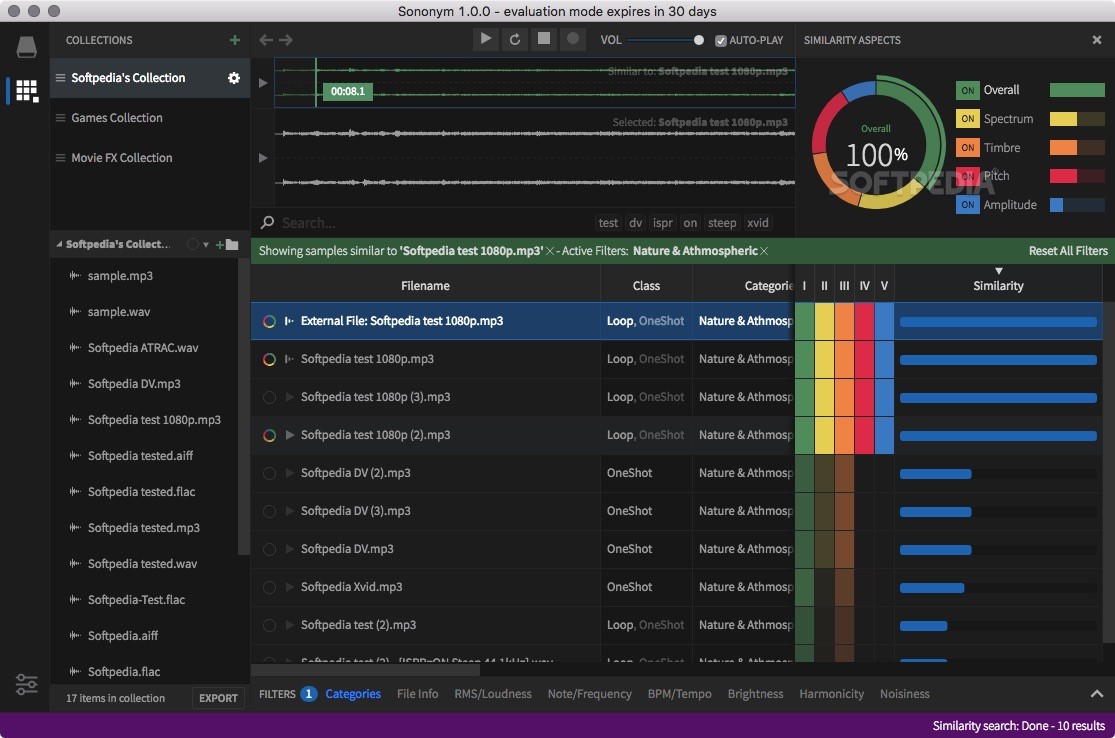Open the grid collections view sidebar icon
Viewport: 1115px width, 738px height.
[x=27, y=90]
